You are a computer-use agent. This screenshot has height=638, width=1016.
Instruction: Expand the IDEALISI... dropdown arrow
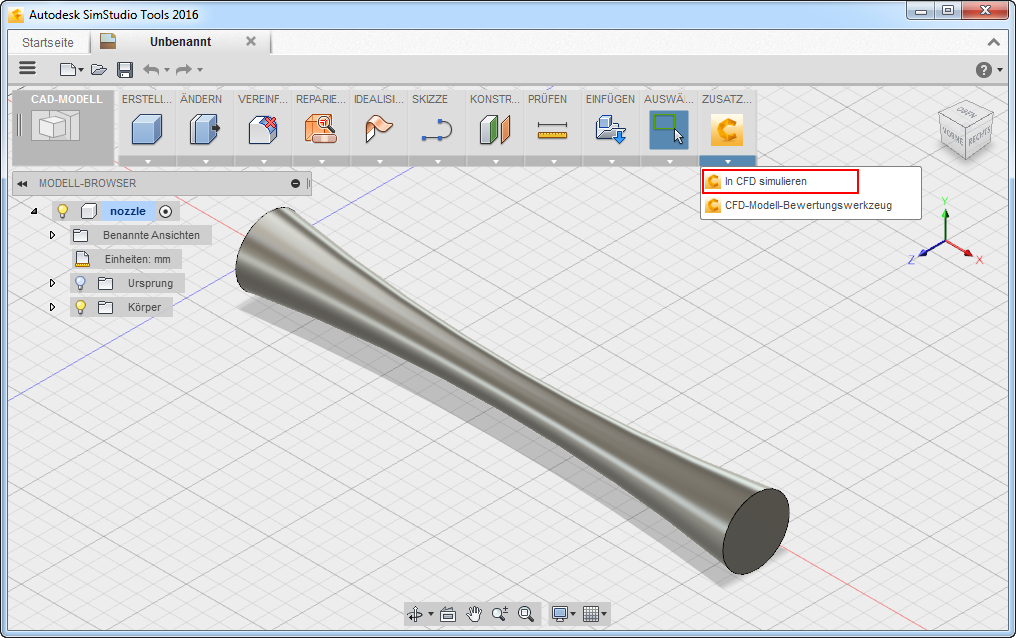[x=380, y=161]
